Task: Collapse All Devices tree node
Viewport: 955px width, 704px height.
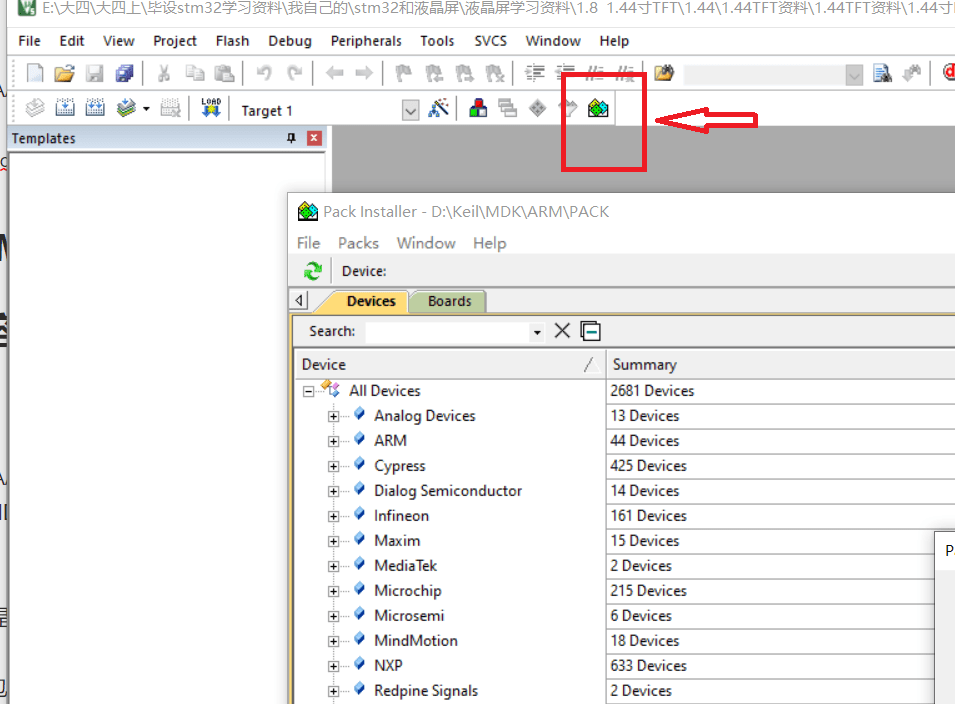Action: [x=309, y=392]
